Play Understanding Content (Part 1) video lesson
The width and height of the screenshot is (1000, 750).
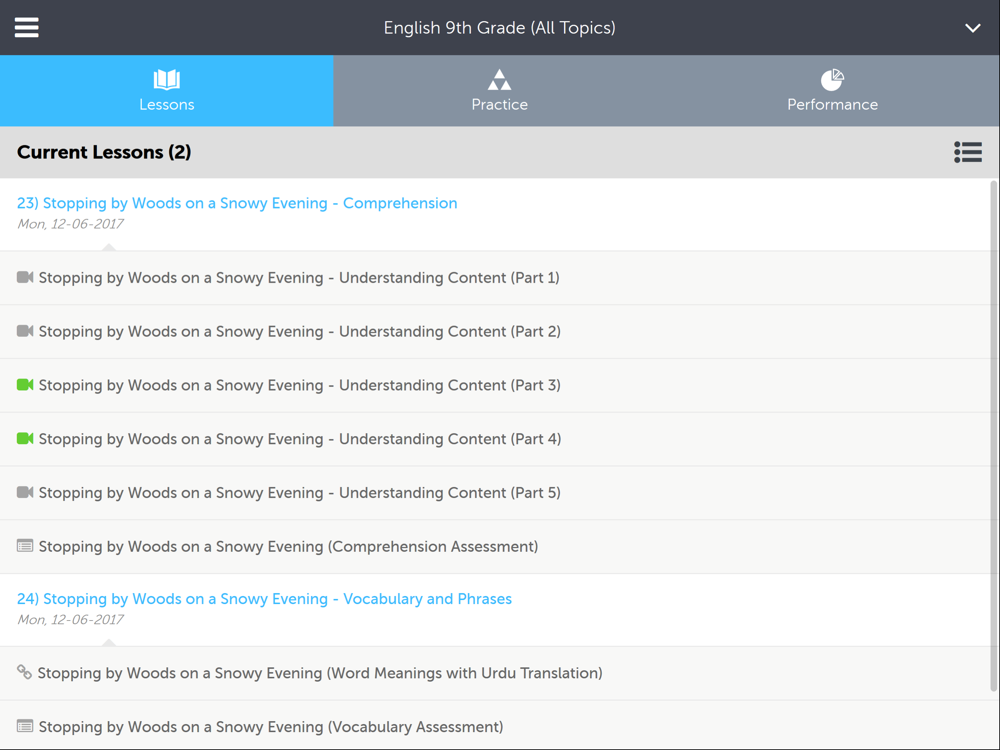tap(495, 277)
